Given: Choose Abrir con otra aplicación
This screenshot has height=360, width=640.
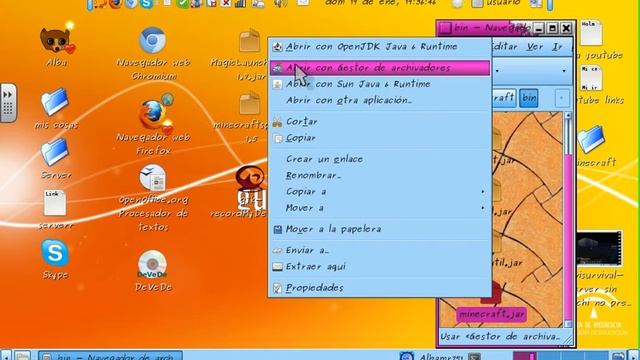Looking at the screenshot, I should point(380,100).
